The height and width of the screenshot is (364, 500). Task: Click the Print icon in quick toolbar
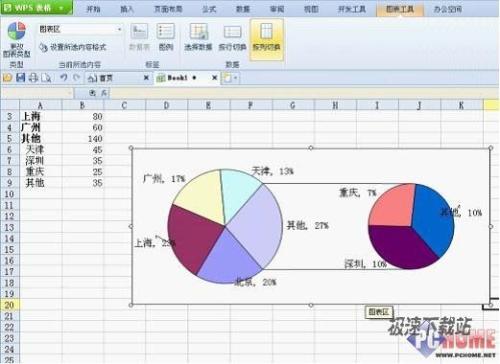pos(33,78)
